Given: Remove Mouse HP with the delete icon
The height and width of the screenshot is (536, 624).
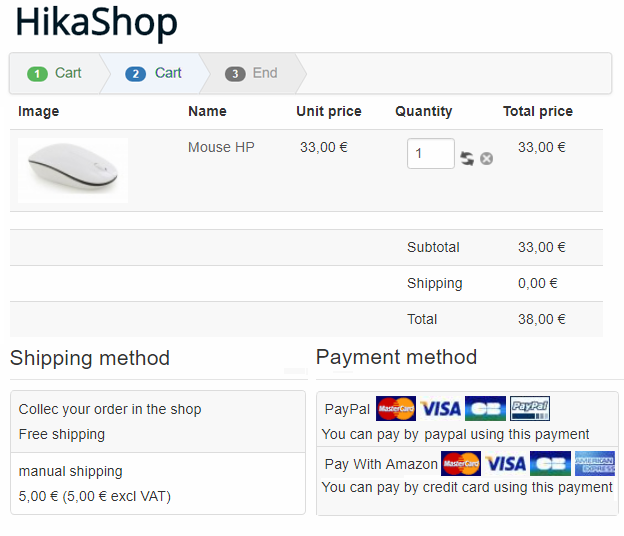Looking at the screenshot, I should [486, 158].
